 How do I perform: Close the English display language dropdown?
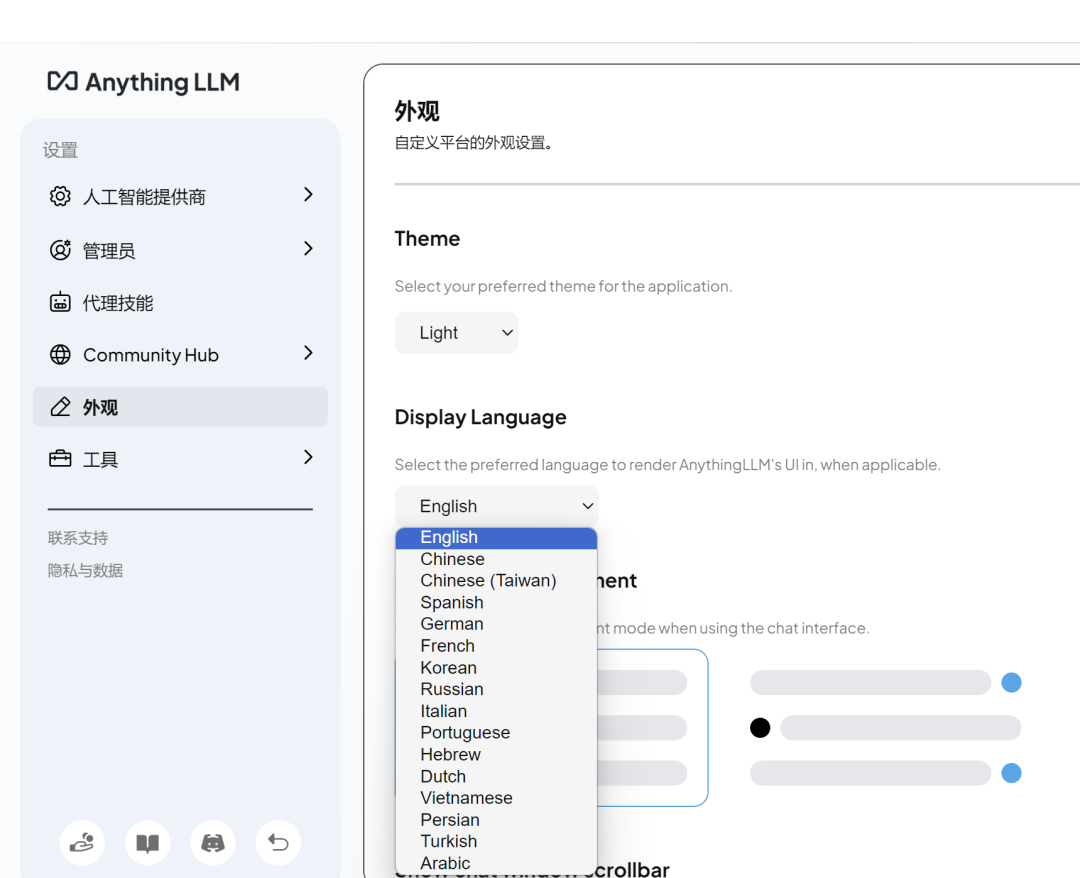pos(496,506)
